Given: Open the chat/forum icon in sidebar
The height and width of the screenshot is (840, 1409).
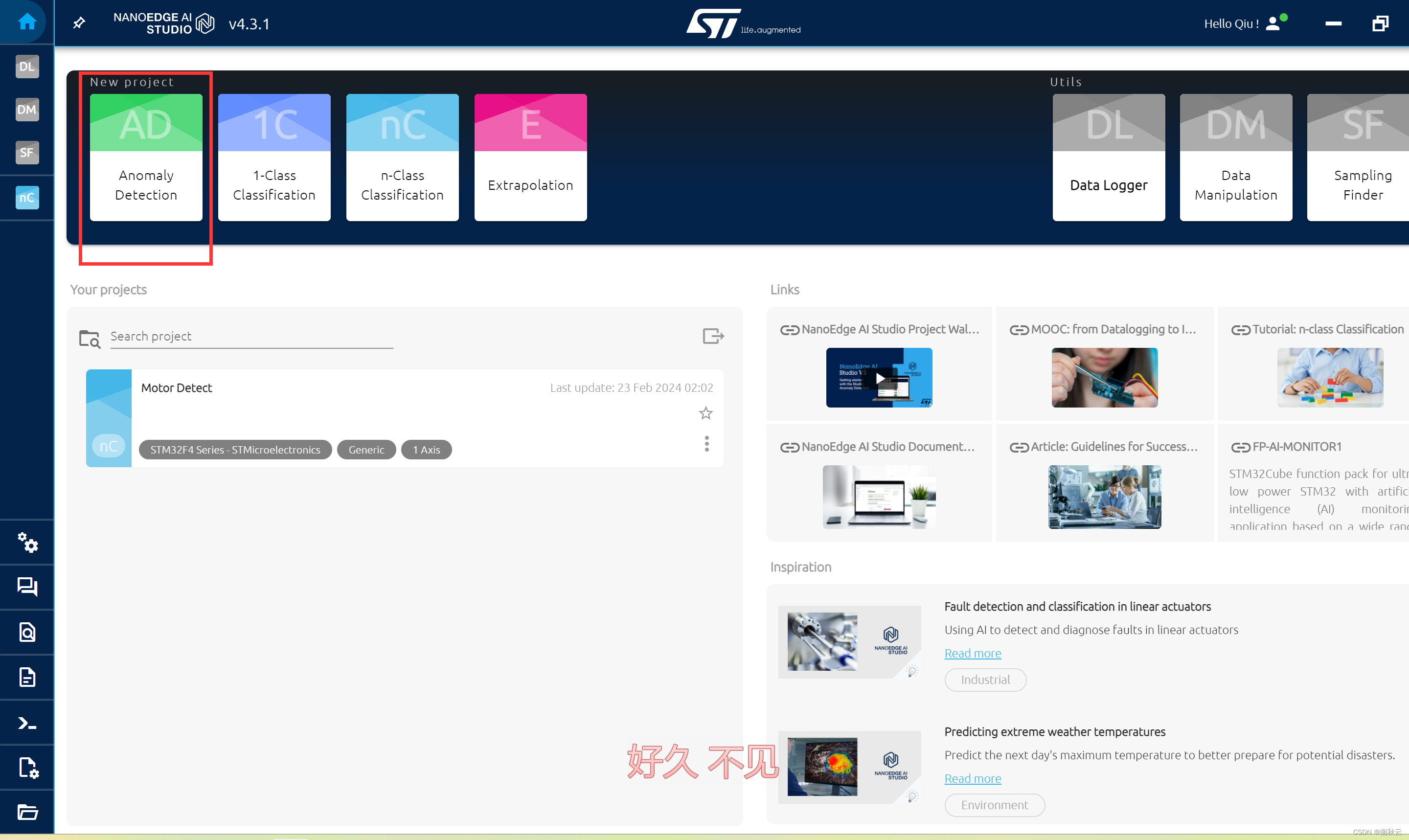Looking at the screenshot, I should (26, 587).
